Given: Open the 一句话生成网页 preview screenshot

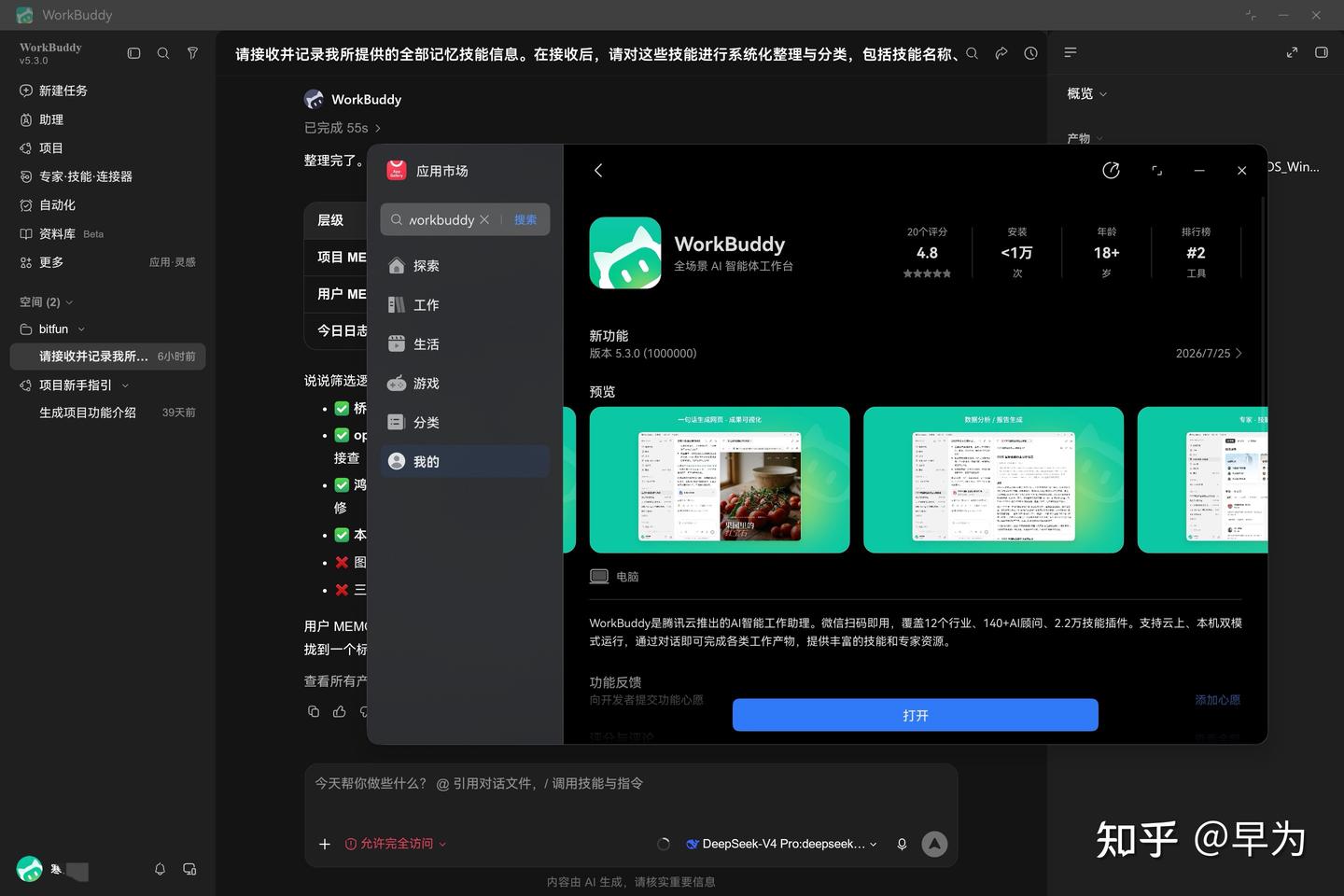Looking at the screenshot, I should click(x=720, y=480).
